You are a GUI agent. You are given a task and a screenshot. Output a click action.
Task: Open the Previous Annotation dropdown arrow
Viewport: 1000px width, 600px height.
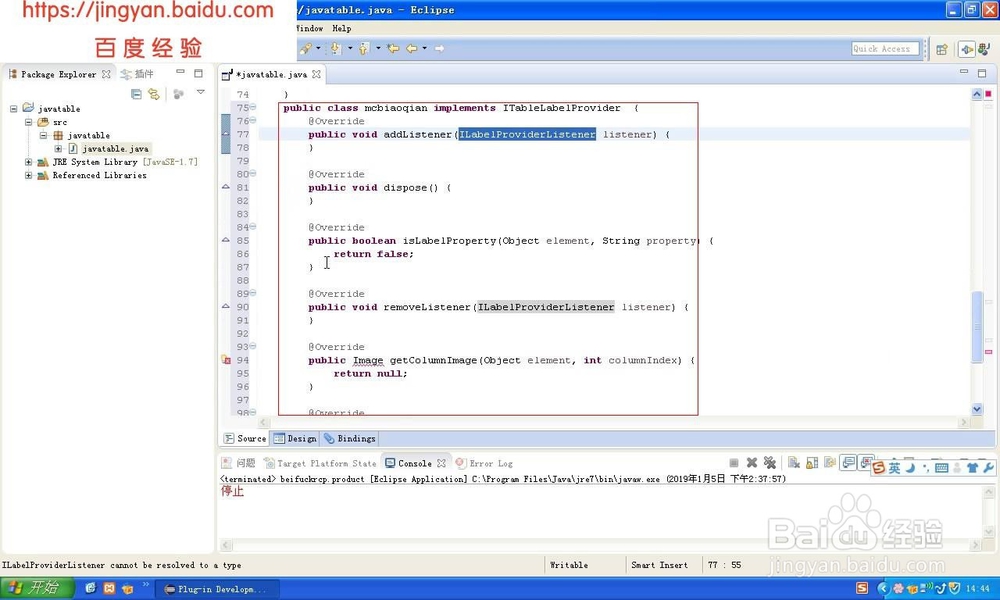click(x=378, y=48)
